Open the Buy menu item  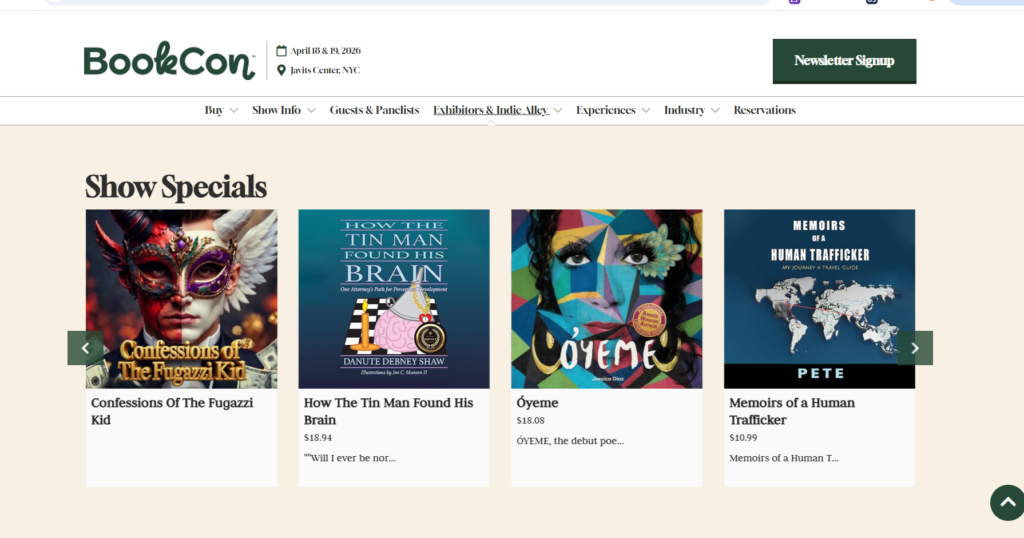tap(214, 110)
